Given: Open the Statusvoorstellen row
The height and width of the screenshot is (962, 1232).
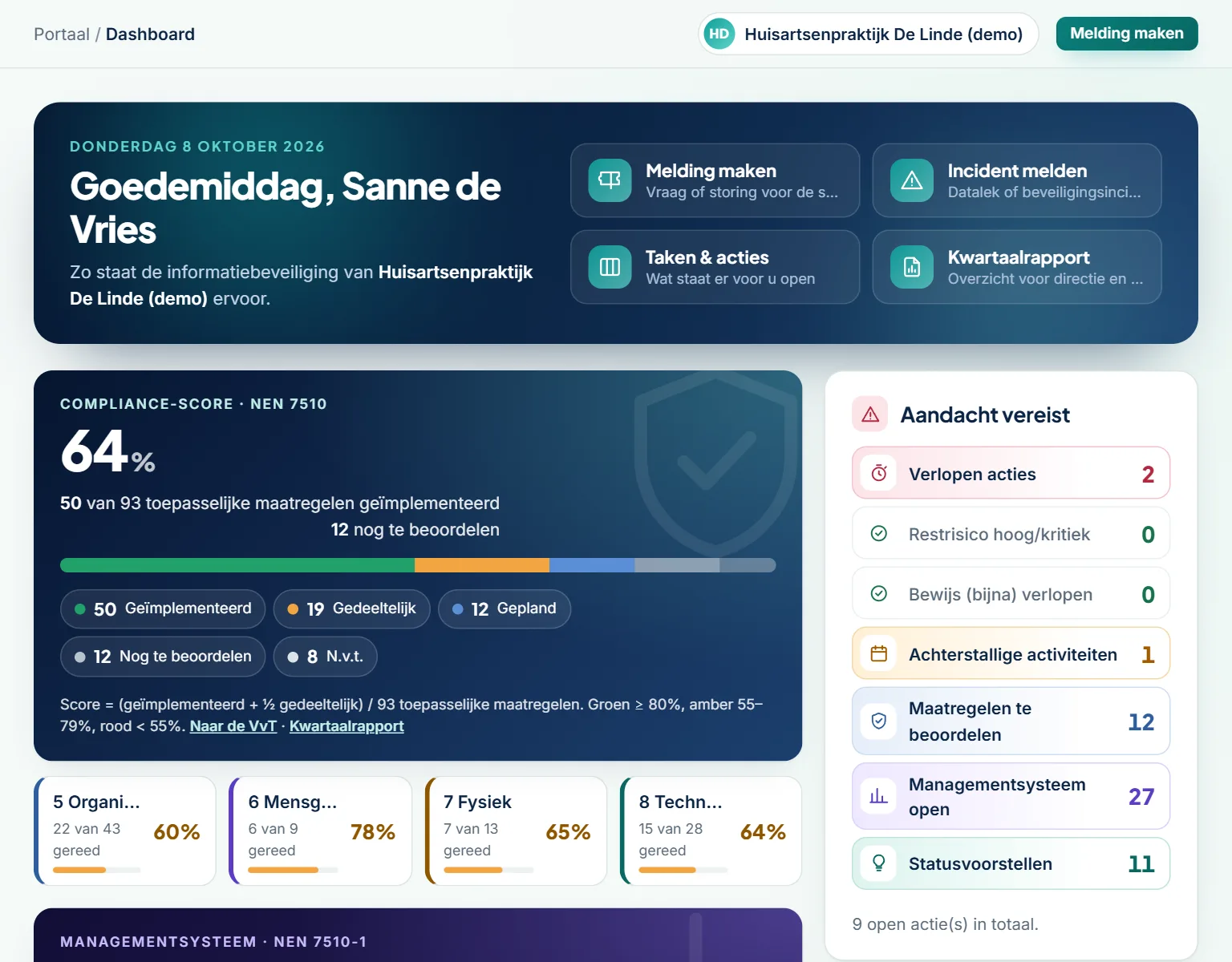Looking at the screenshot, I should (1011, 863).
